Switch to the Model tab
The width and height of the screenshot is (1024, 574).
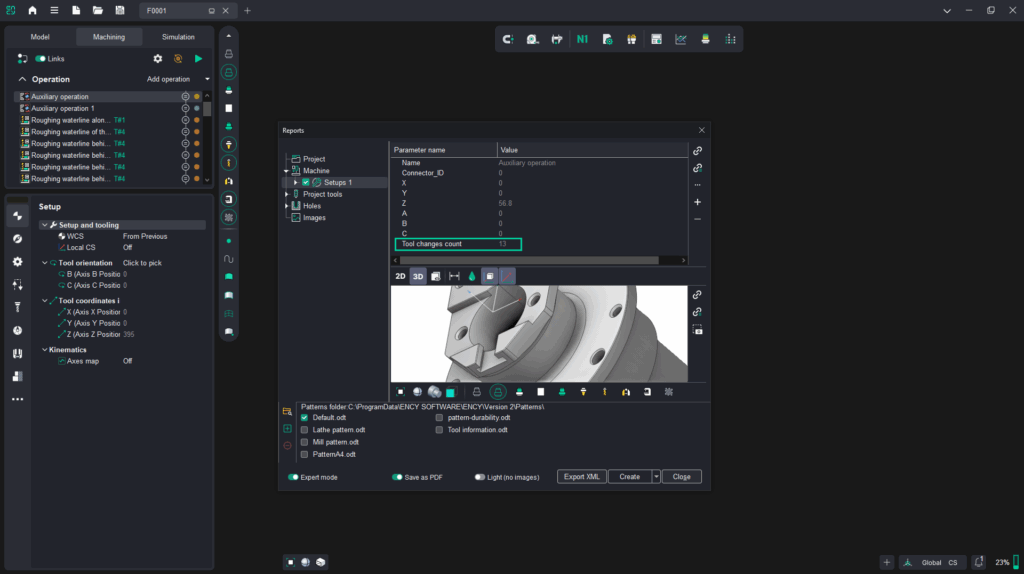tap(40, 37)
